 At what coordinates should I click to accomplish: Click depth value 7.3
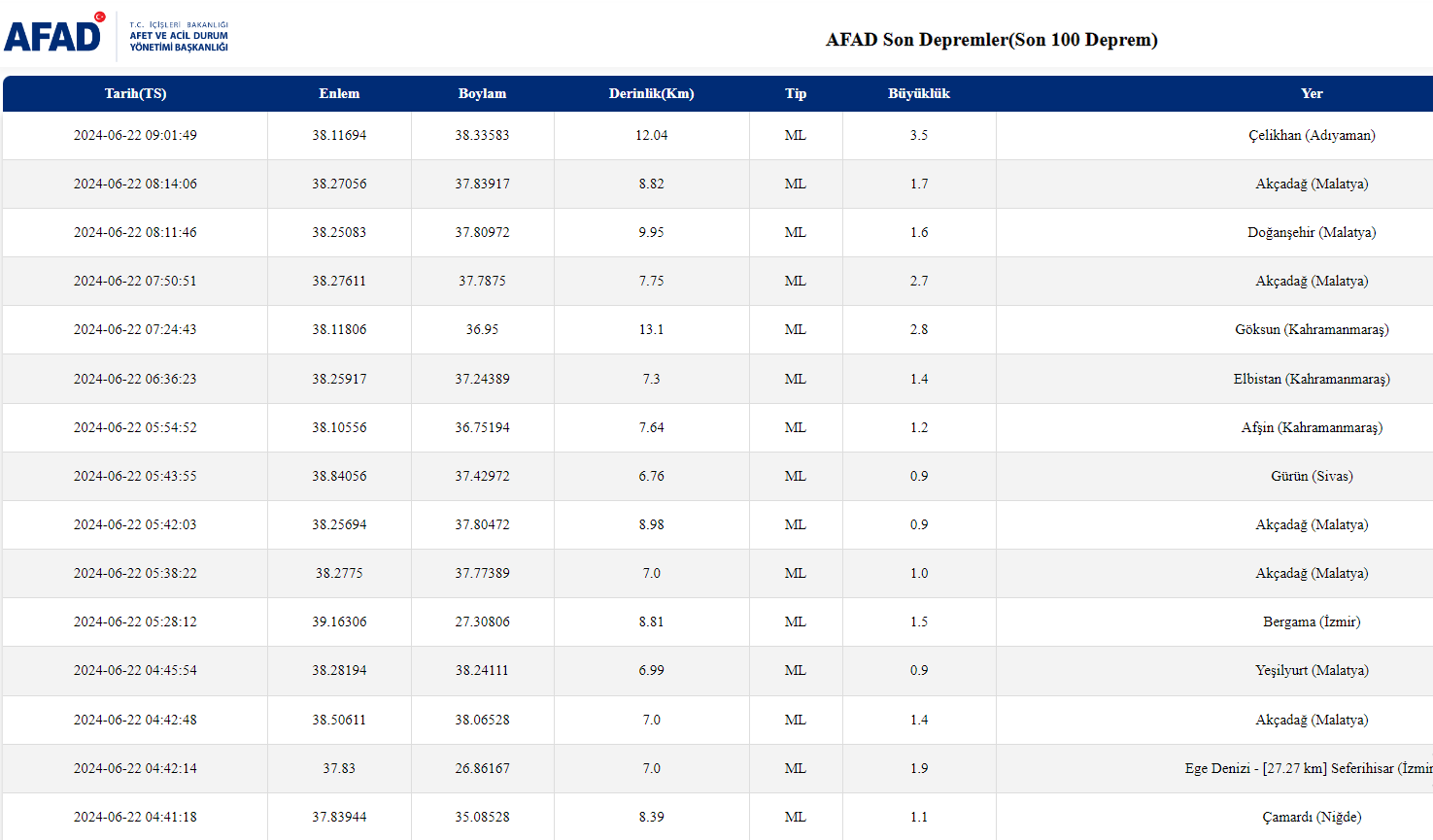[x=651, y=379]
